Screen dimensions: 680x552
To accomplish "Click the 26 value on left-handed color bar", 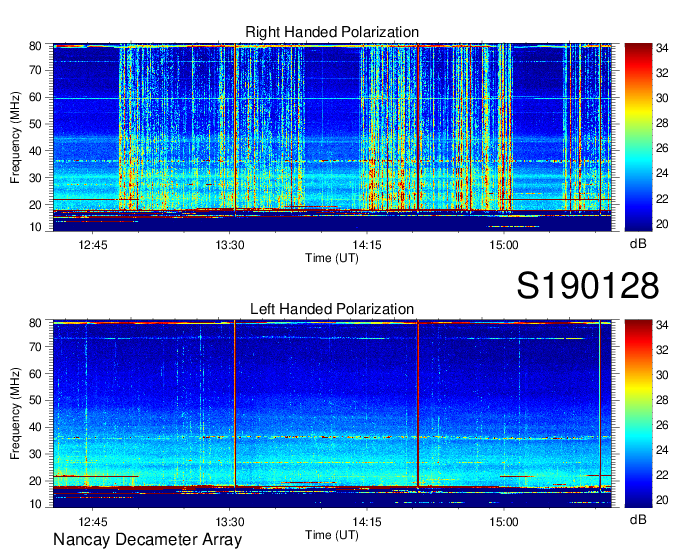I will (662, 425).
